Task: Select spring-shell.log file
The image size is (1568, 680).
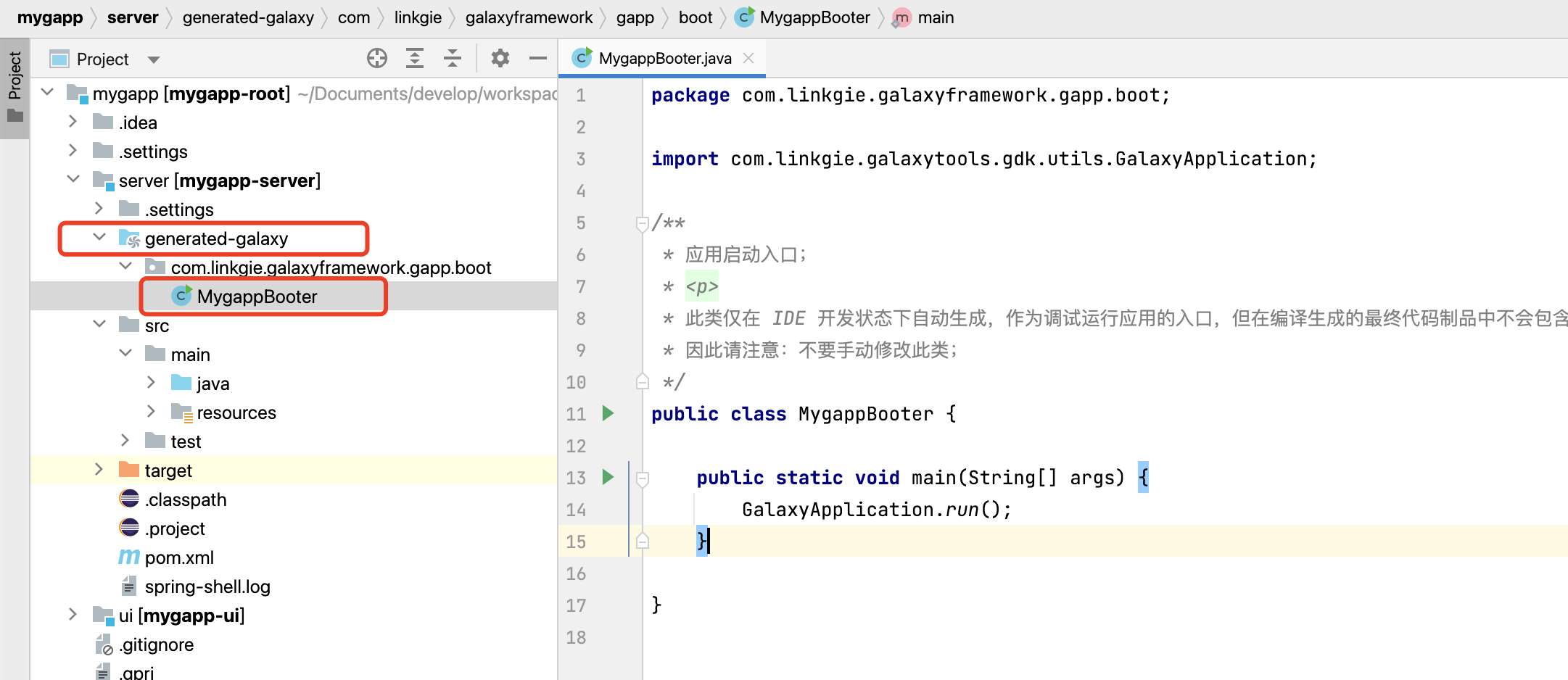Action: point(294,586)
